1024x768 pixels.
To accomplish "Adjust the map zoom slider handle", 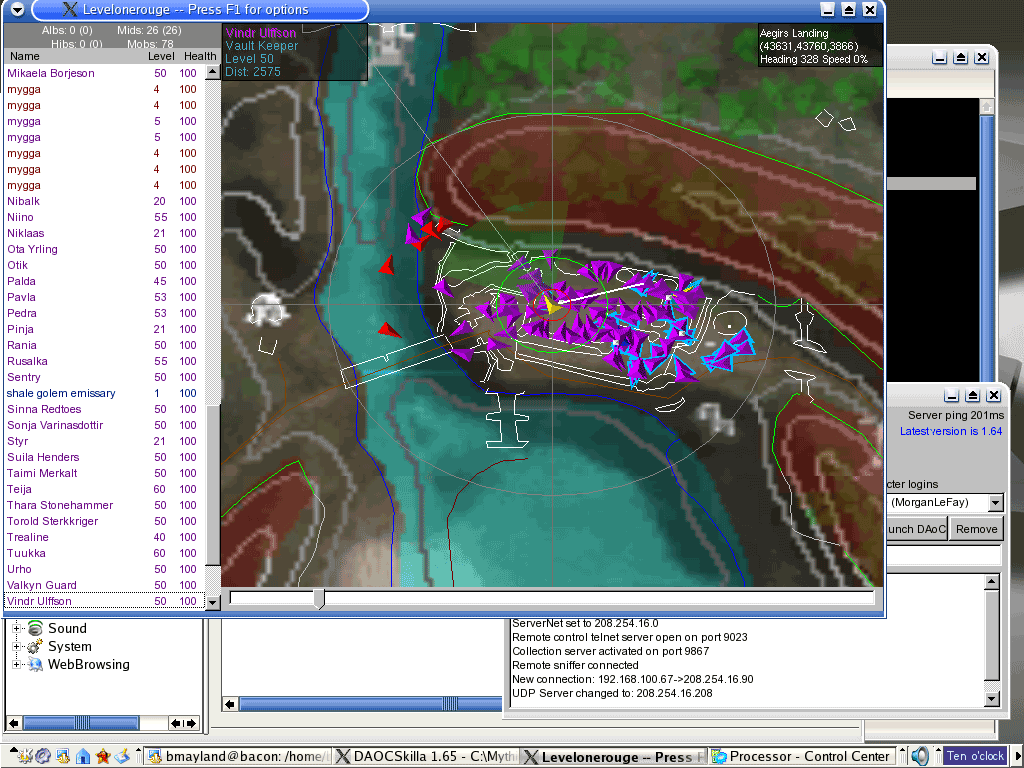I will coord(319,598).
